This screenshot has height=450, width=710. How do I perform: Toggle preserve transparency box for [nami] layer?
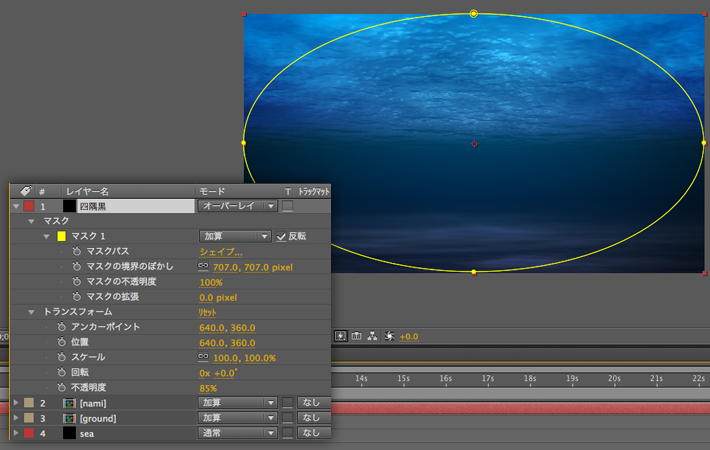pos(287,403)
